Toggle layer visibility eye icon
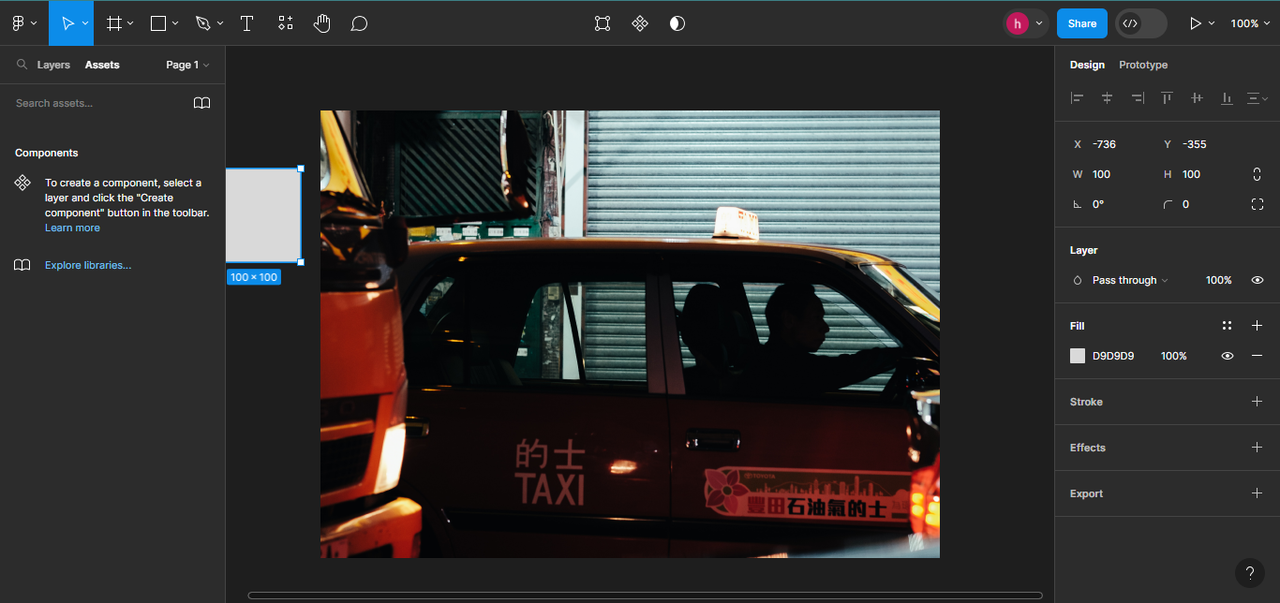The height and width of the screenshot is (603, 1280). pos(1257,281)
